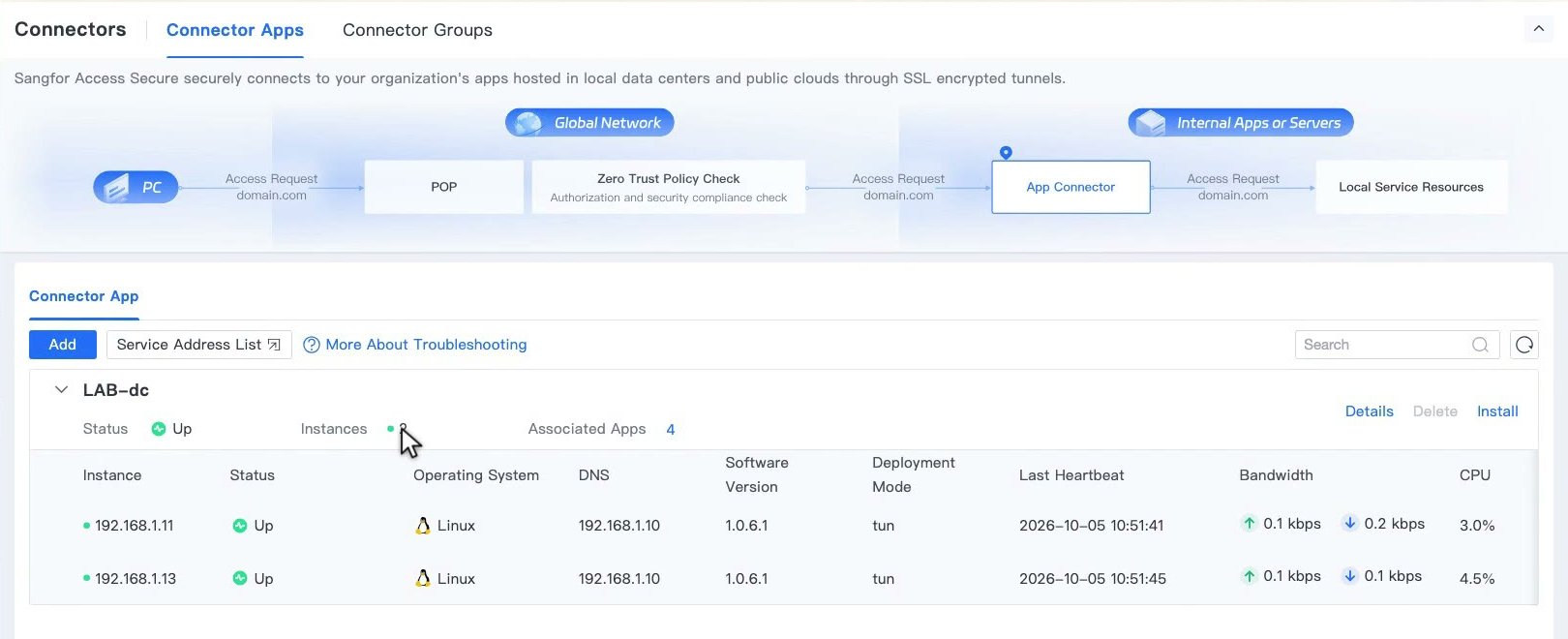Click the tun value in the 192.168.1.13 row

[883, 579]
